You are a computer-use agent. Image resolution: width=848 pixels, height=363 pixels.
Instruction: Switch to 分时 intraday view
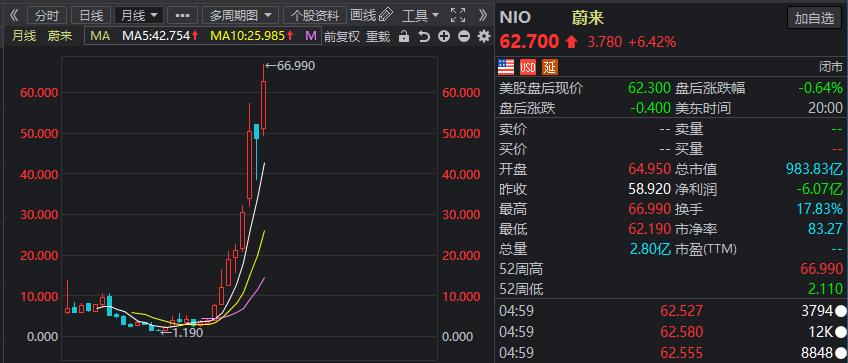click(x=47, y=15)
